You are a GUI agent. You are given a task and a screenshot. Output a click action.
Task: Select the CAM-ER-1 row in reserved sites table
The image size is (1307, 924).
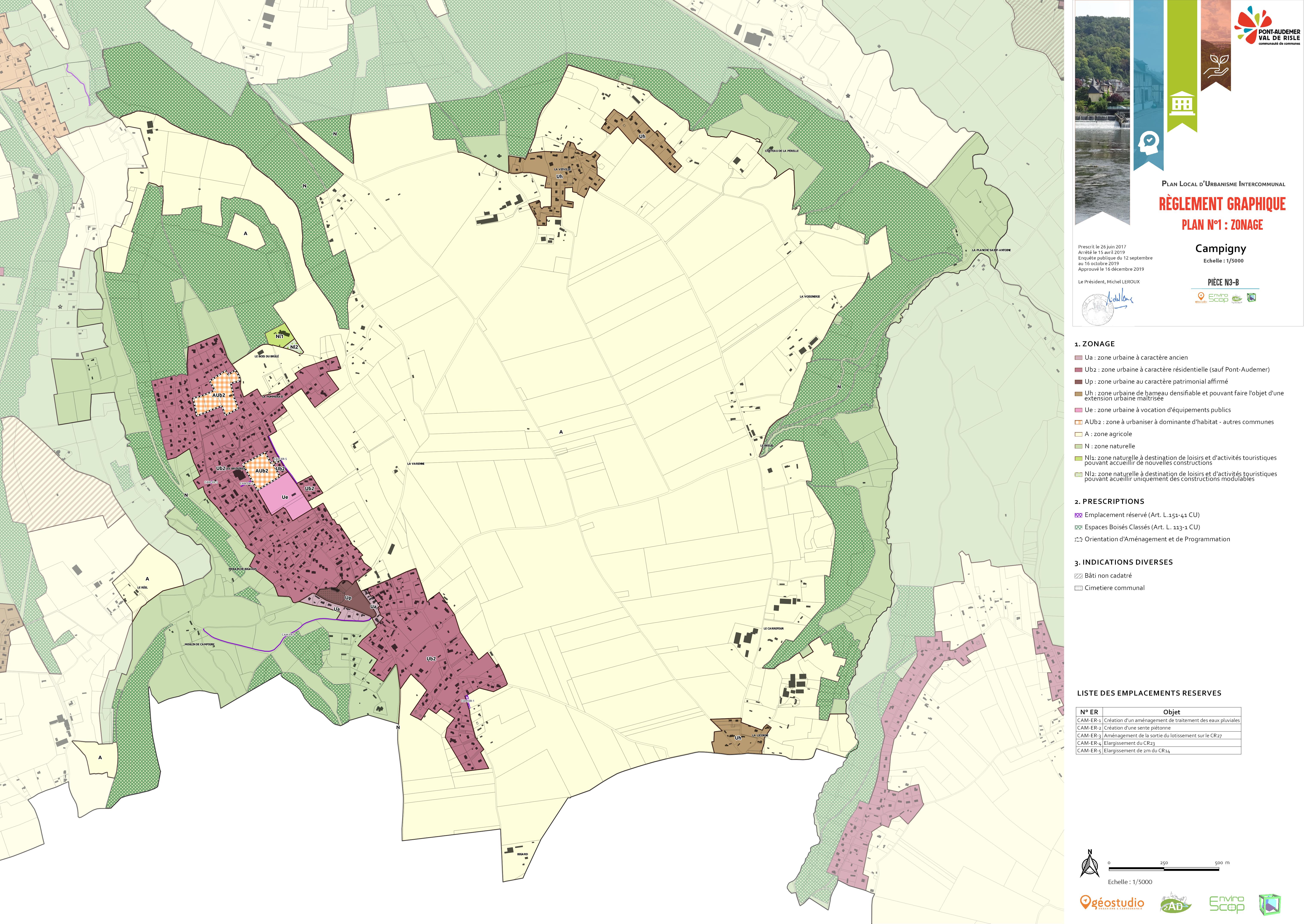pyautogui.click(x=1158, y=720)
